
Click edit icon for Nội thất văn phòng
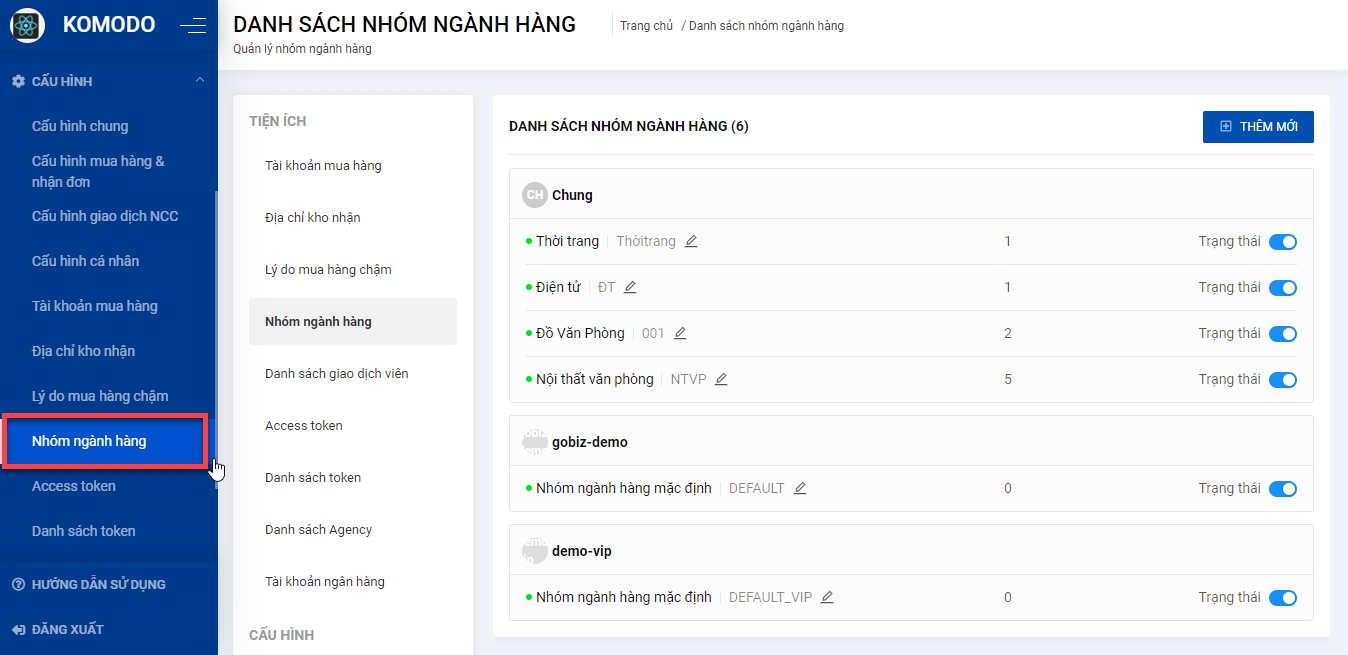[x=721, y=379]
